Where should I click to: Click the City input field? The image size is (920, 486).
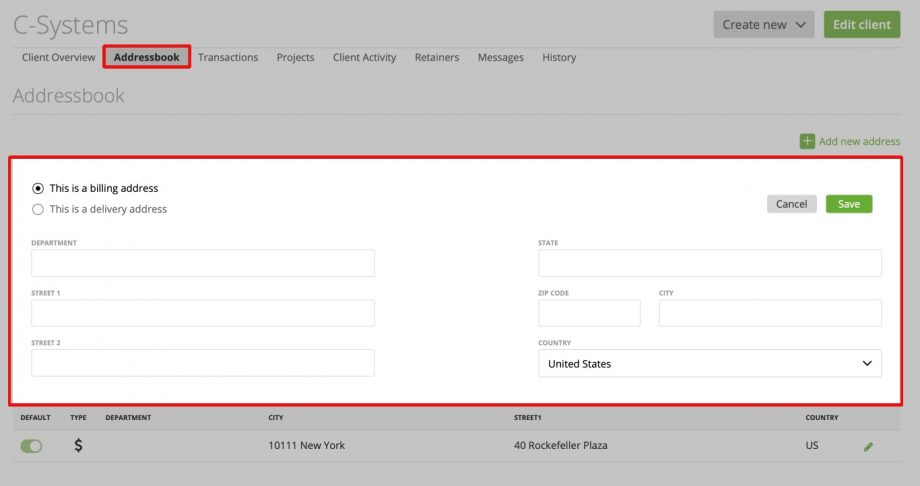(770, 313)
